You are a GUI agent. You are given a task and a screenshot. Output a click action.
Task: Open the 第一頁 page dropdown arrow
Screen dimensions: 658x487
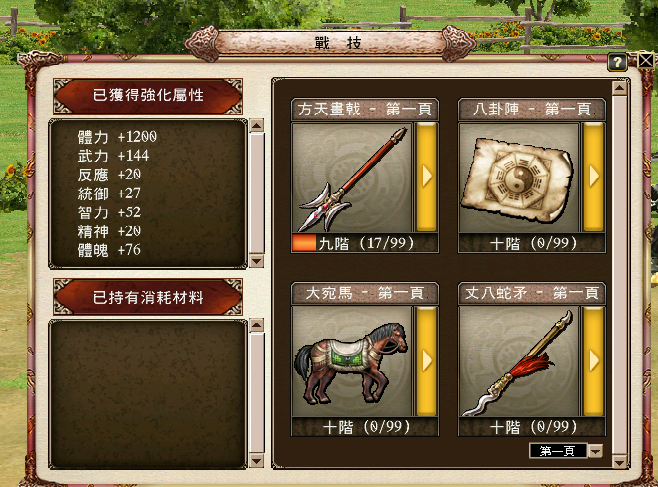point(595,451)
